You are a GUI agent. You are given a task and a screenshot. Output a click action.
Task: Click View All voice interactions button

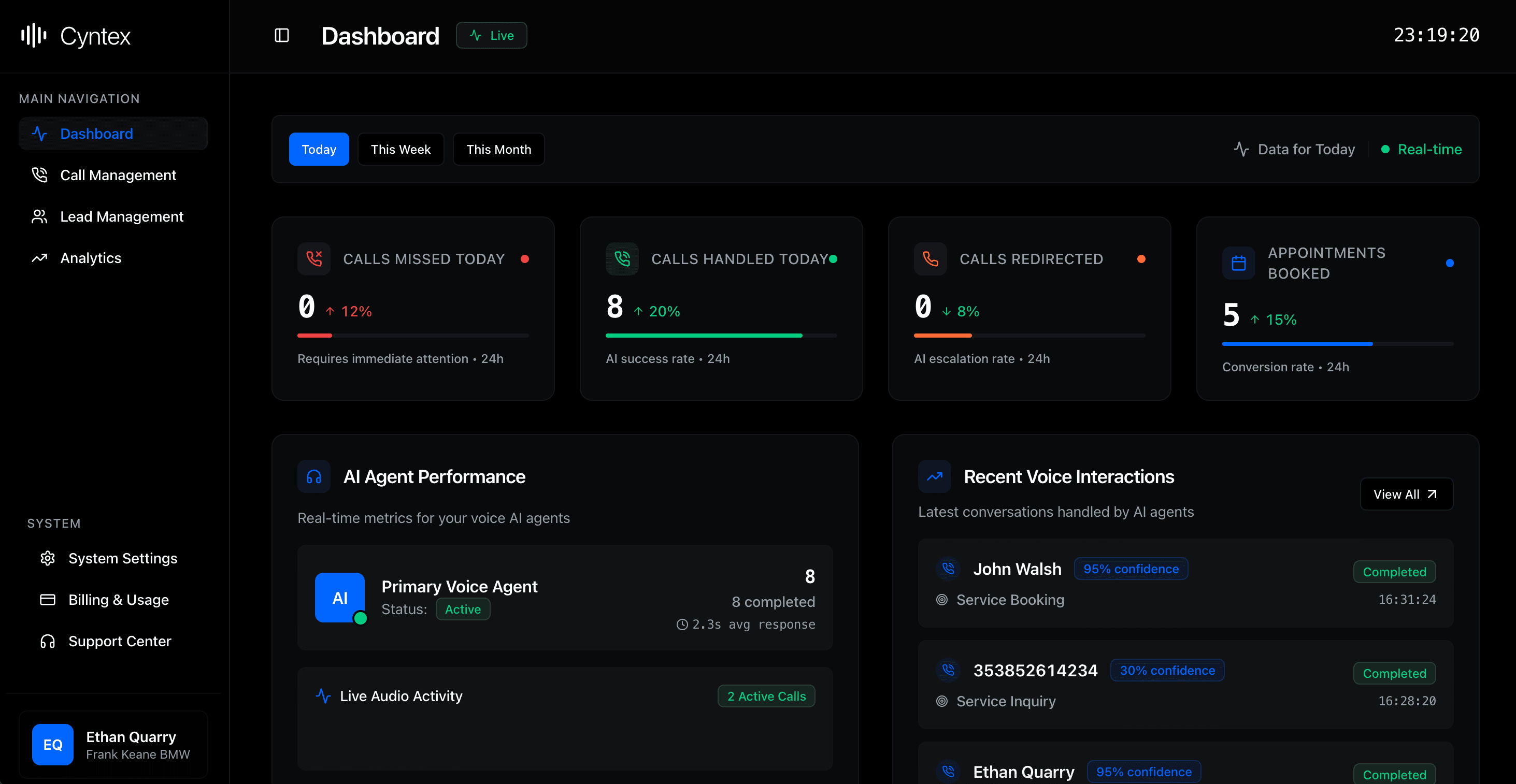click(x=1407, y=494)
